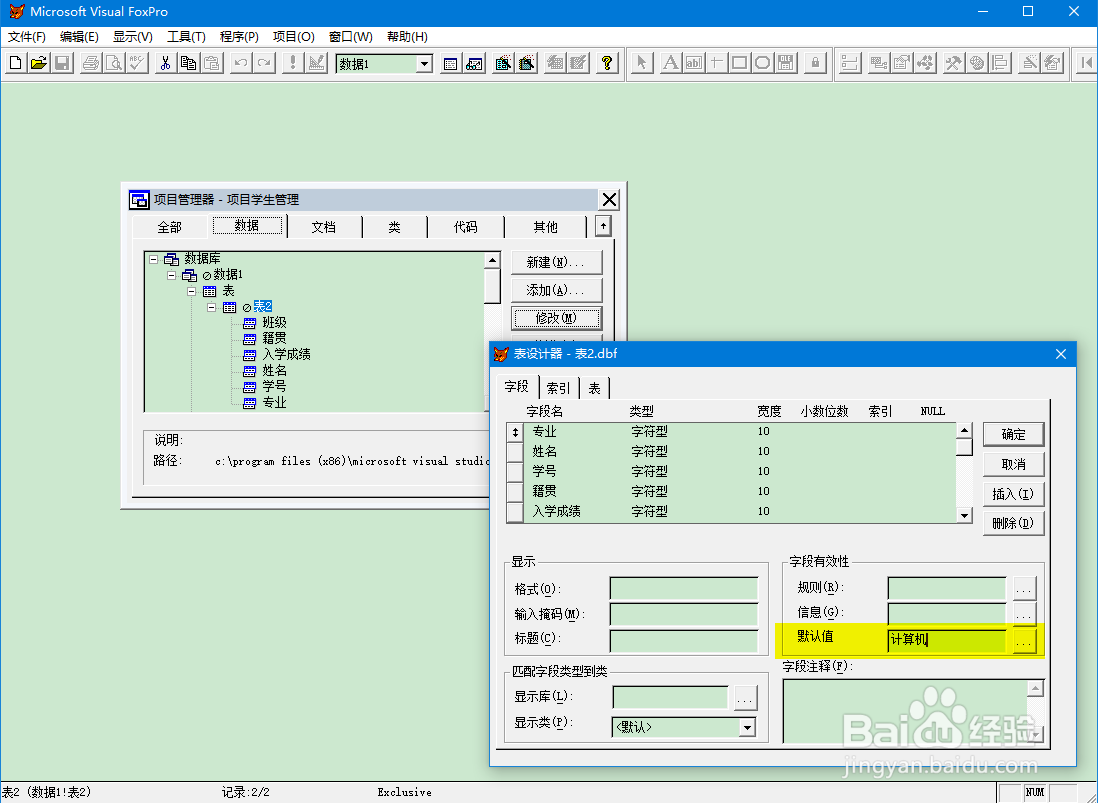Switch to the 索引 tab in Table Designer
Viewport: 1098px width, 803px height.
pyautogui.click(x=559, y=388)
